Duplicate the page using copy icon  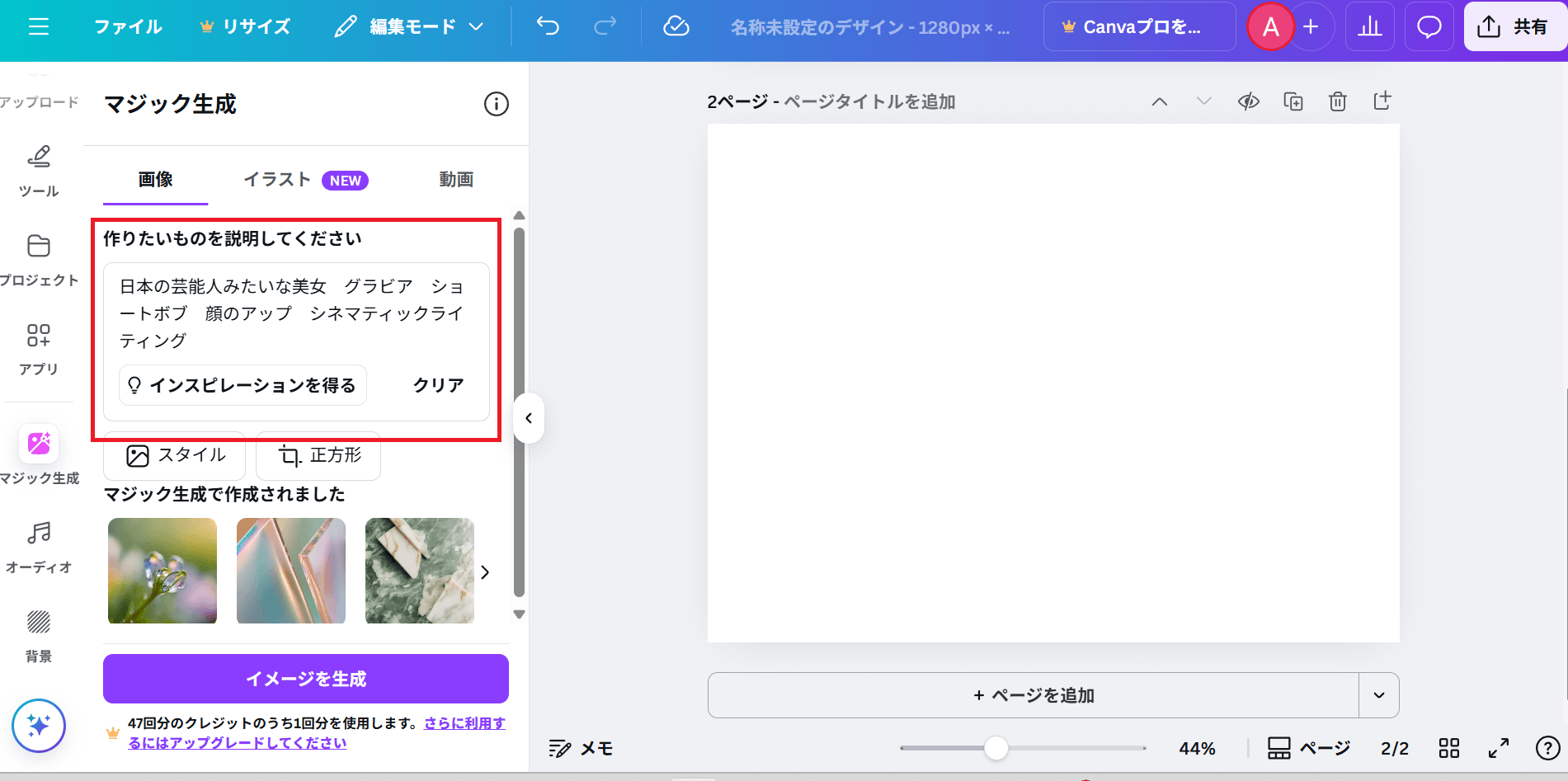pos(1293,101)
